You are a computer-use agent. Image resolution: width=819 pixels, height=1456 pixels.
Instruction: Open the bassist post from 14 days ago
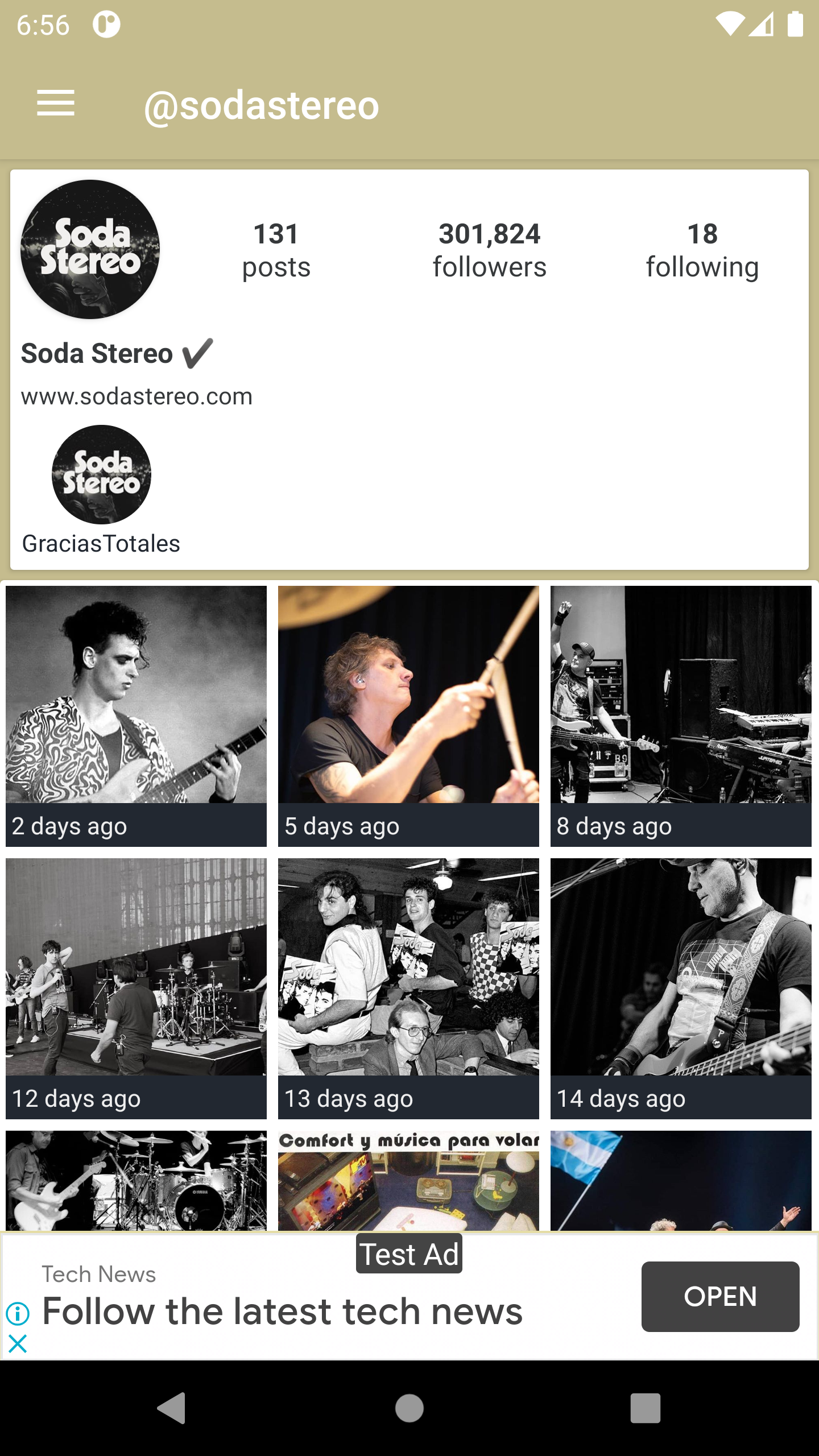681,988
